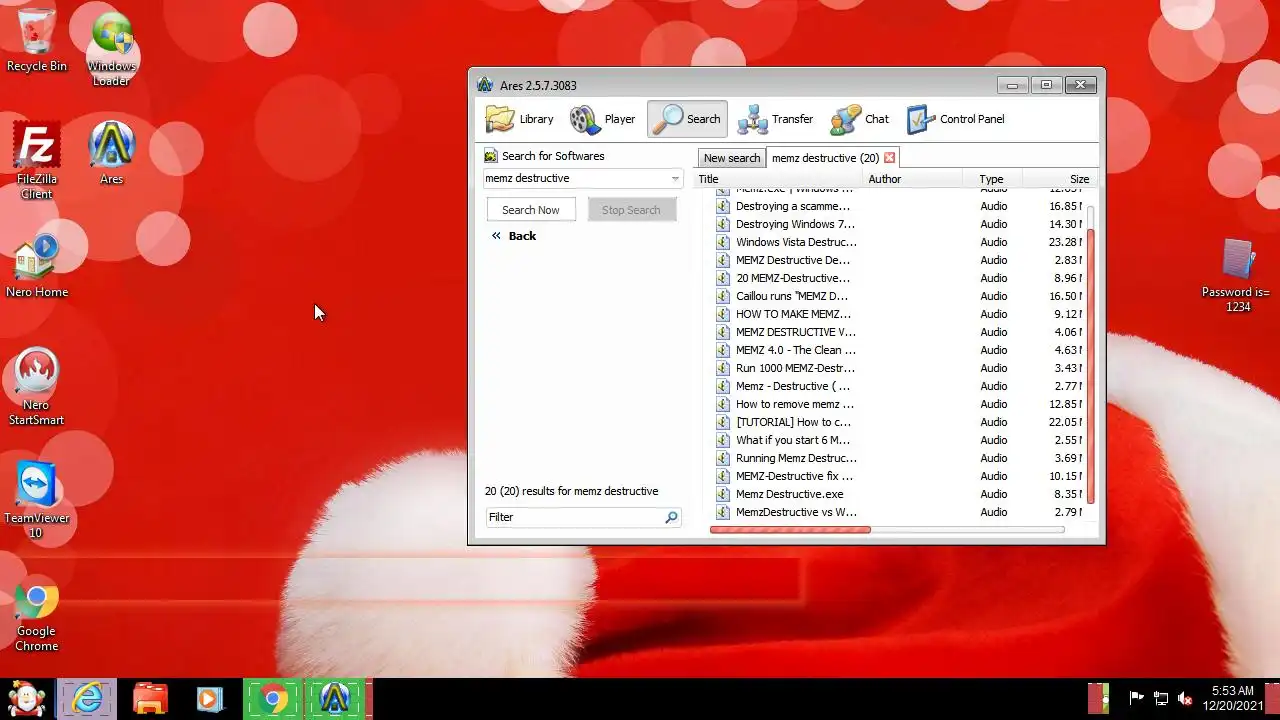
Task: Click audio file icon of 'MEMZ-Destructive fix ...'
Action: (x=723, y=476)
